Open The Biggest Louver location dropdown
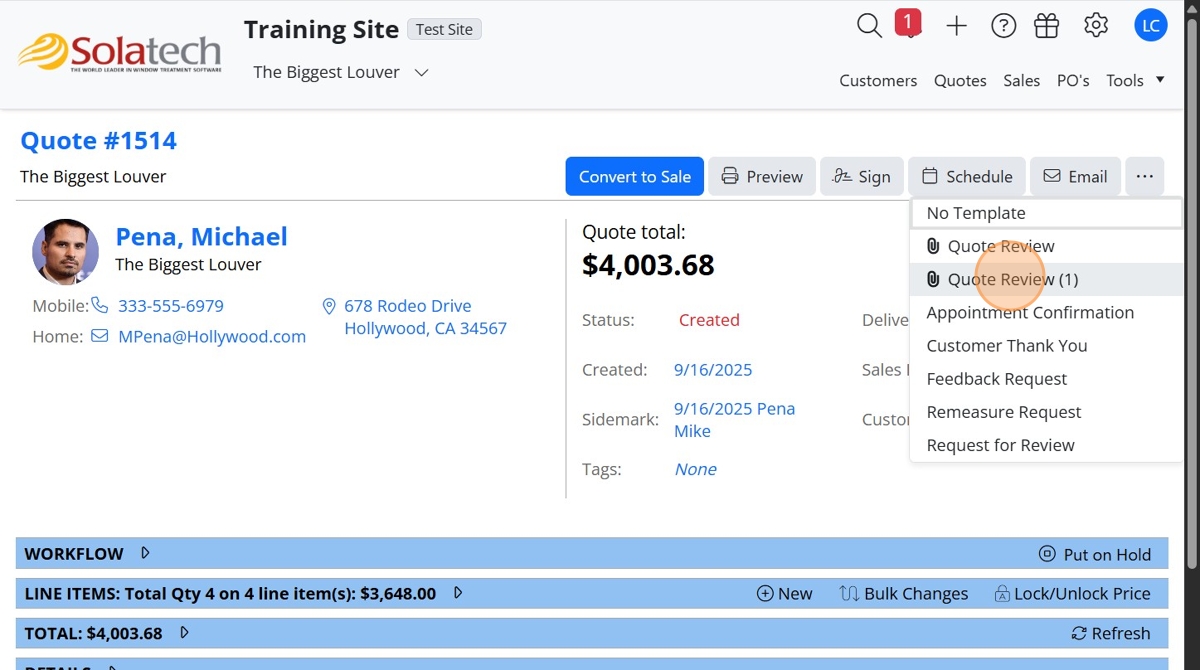This screenshot has height=670, width=1200. pos(341,72)
